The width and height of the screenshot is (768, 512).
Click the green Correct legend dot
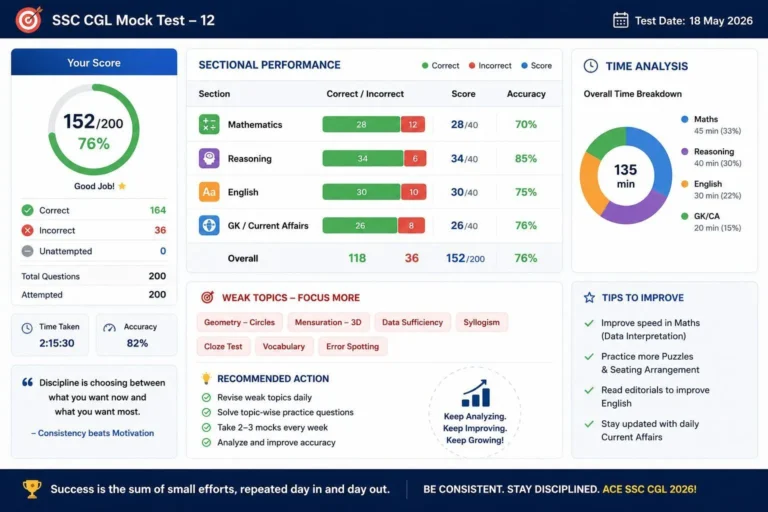425,66
